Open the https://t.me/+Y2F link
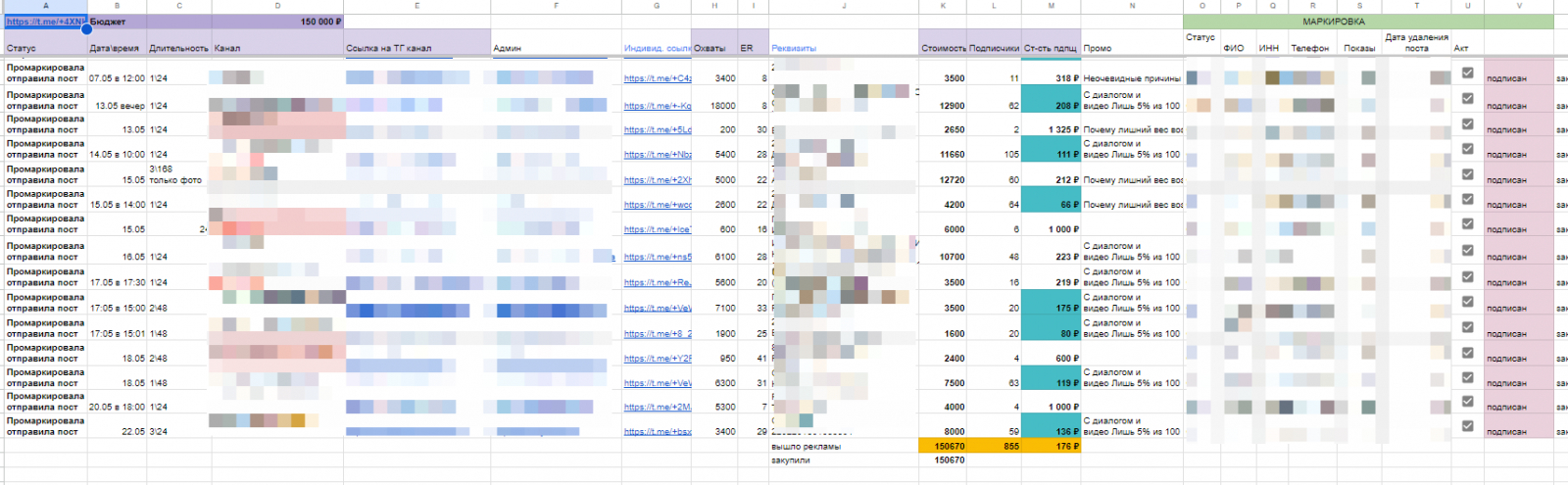This screenshot has width=1568, height=485. (658, 359)
